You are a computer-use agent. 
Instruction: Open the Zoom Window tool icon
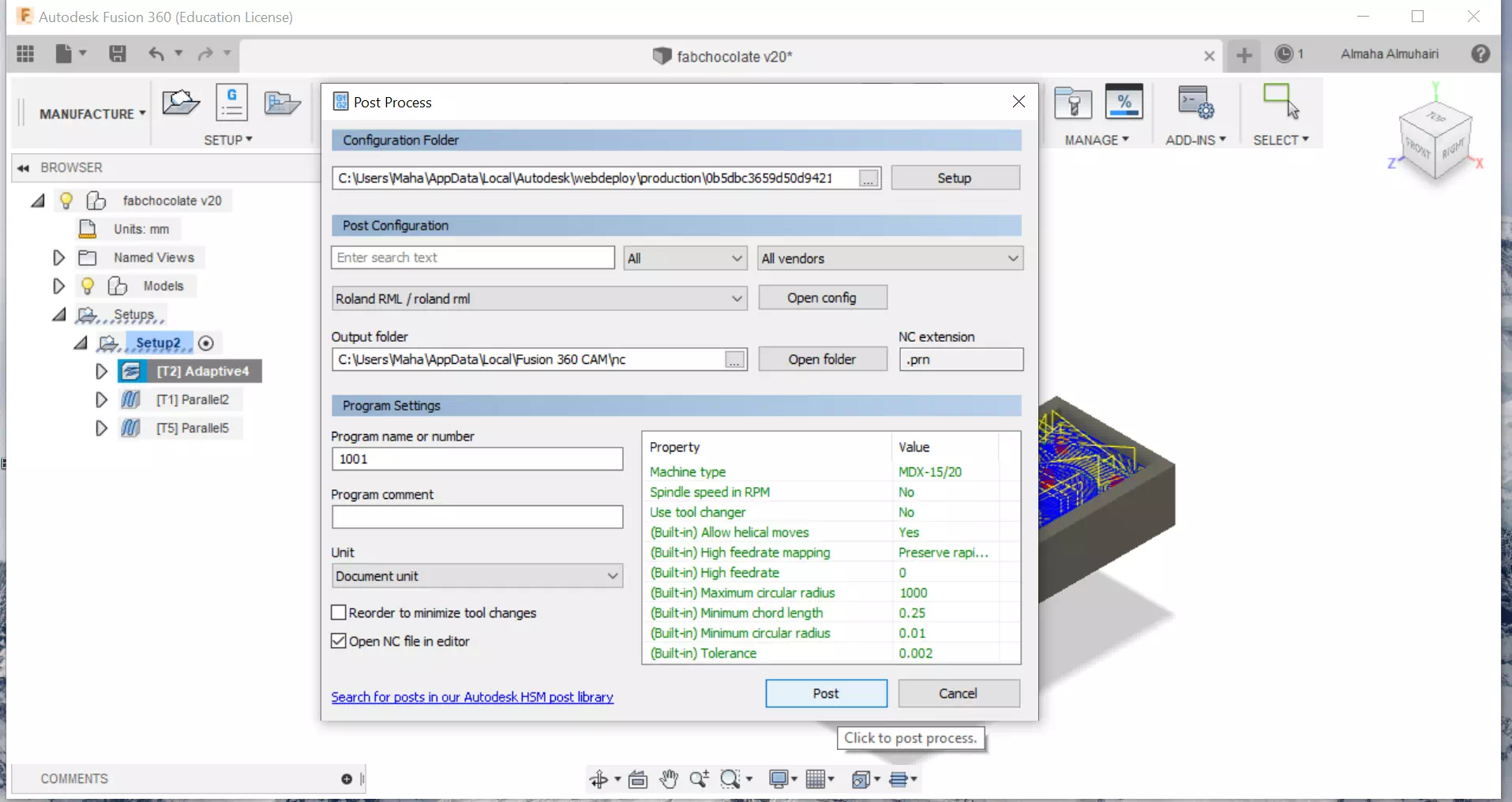[730, 780]
